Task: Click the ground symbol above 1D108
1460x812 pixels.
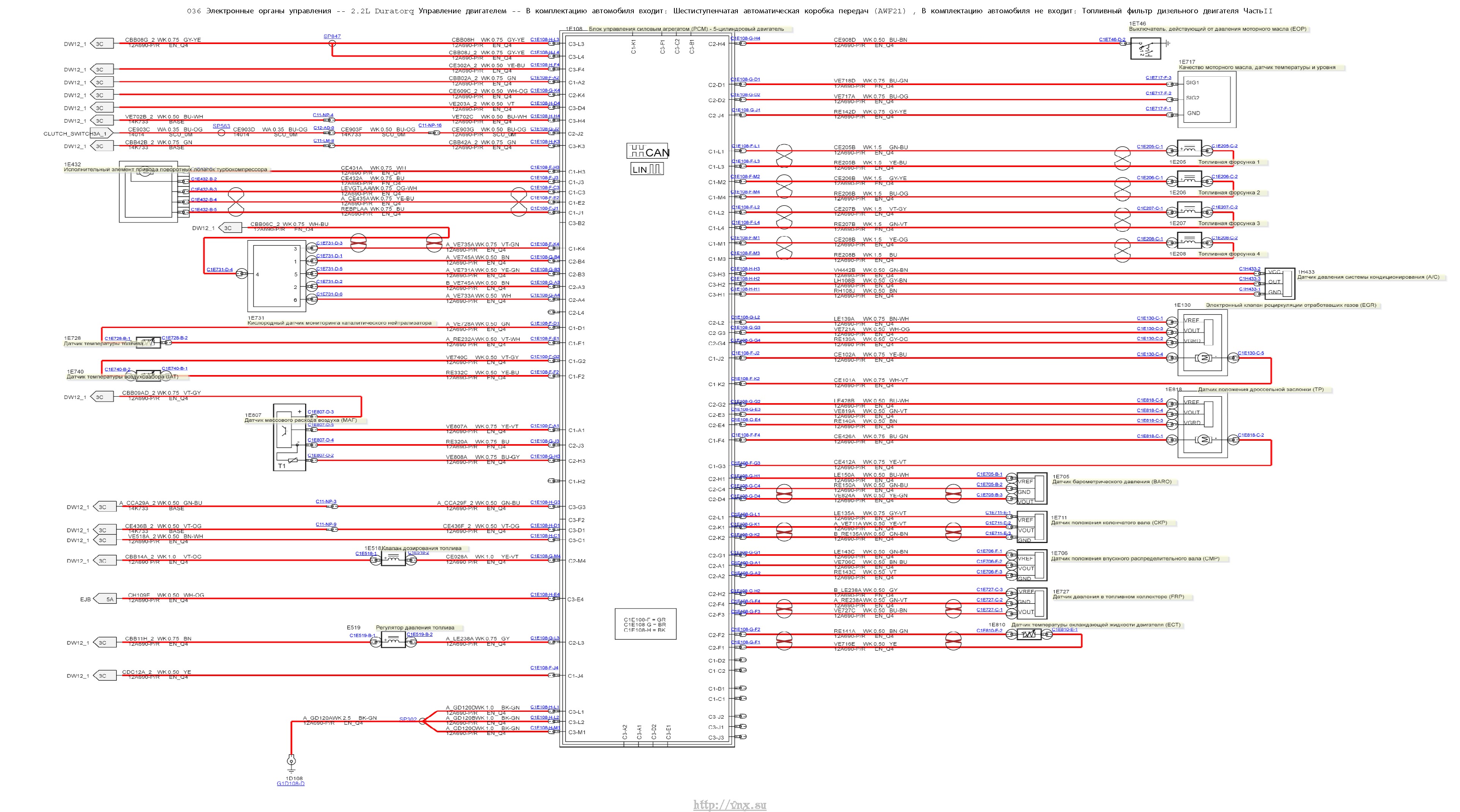Action: click(291, 763)
